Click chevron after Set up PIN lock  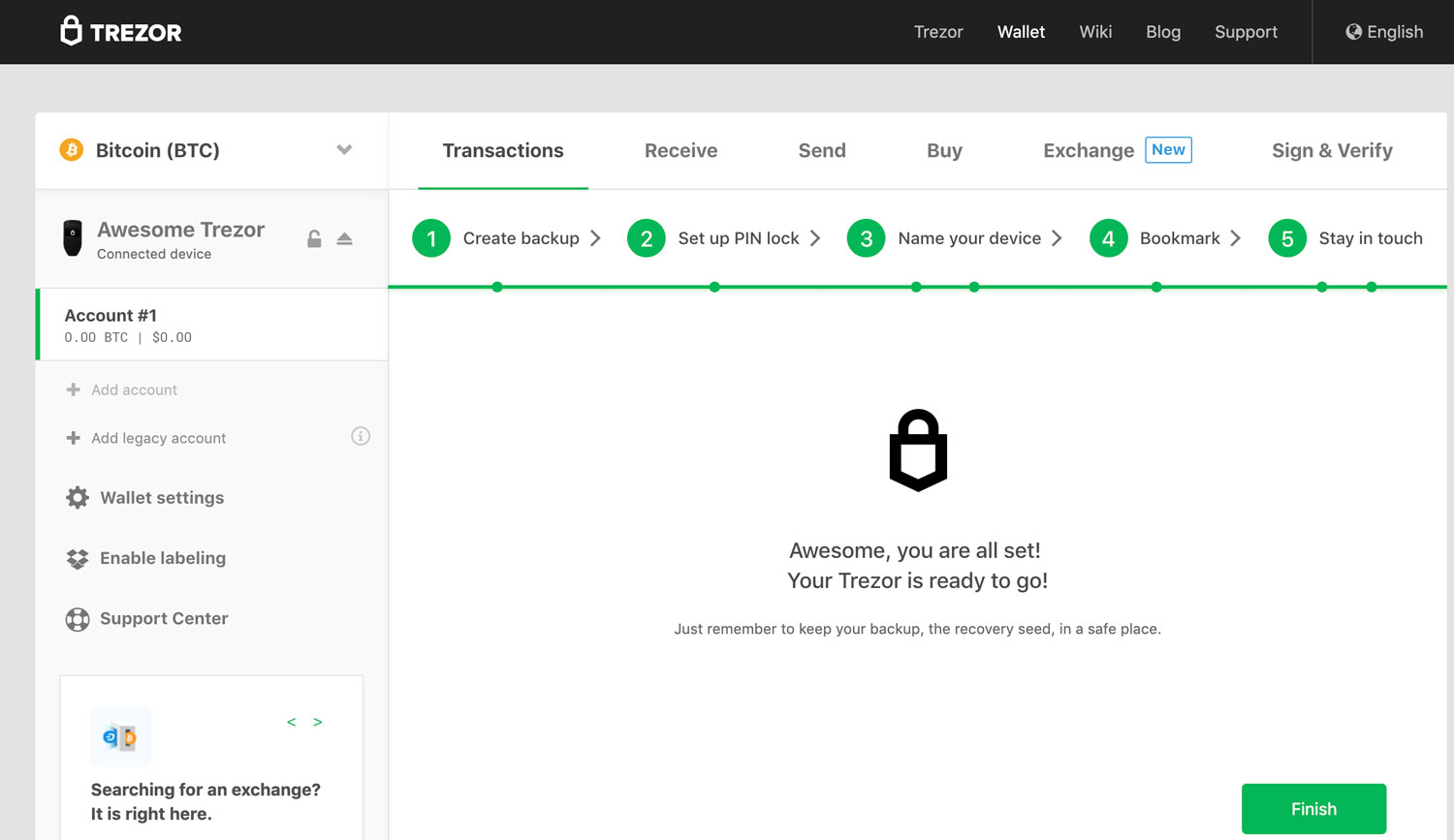[815, 238]
